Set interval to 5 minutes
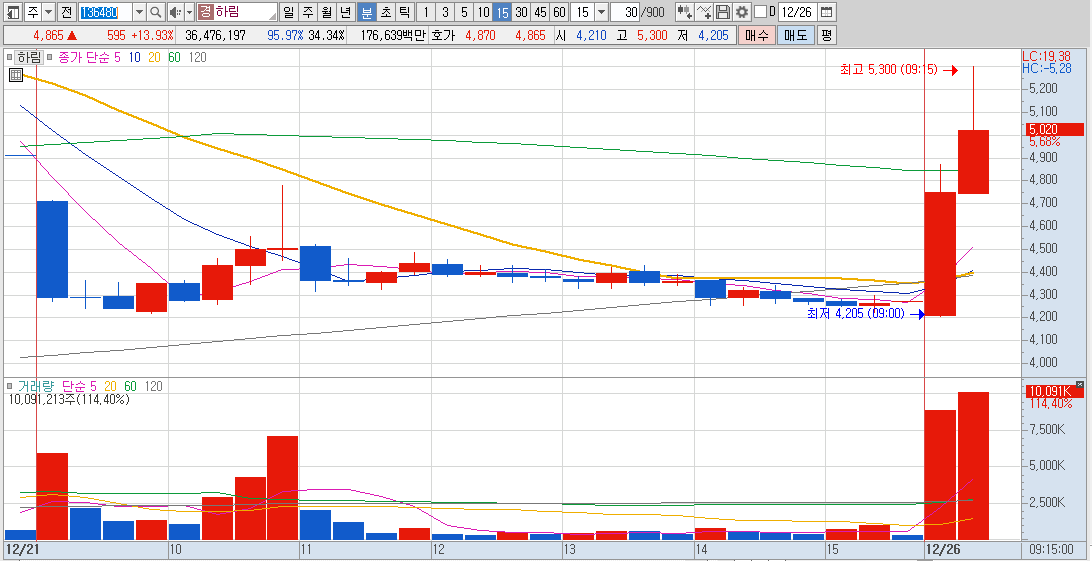This screenshot has height=561, width=1092. [x=464, y=12]
